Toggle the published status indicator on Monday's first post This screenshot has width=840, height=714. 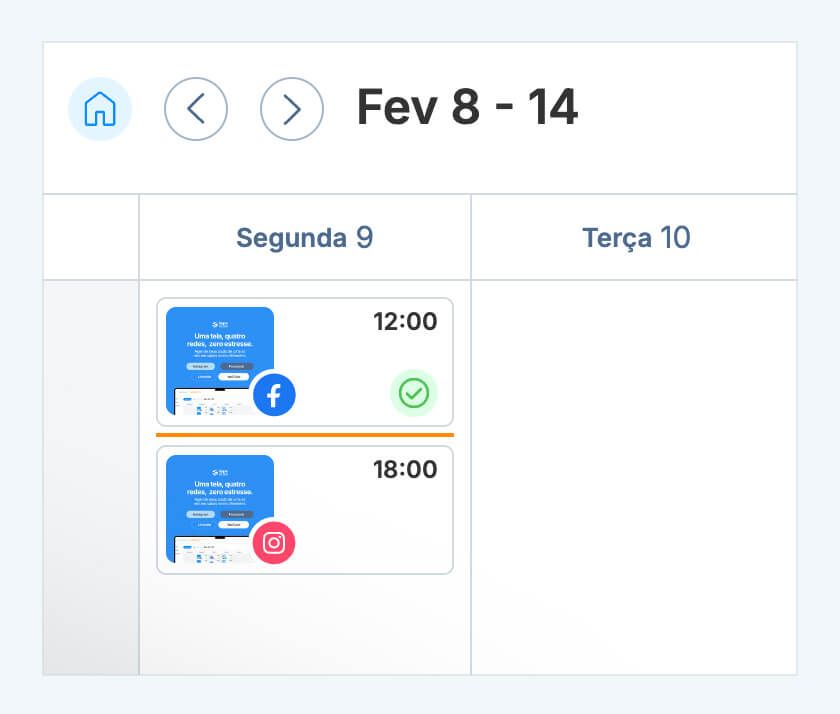(415, 393)
